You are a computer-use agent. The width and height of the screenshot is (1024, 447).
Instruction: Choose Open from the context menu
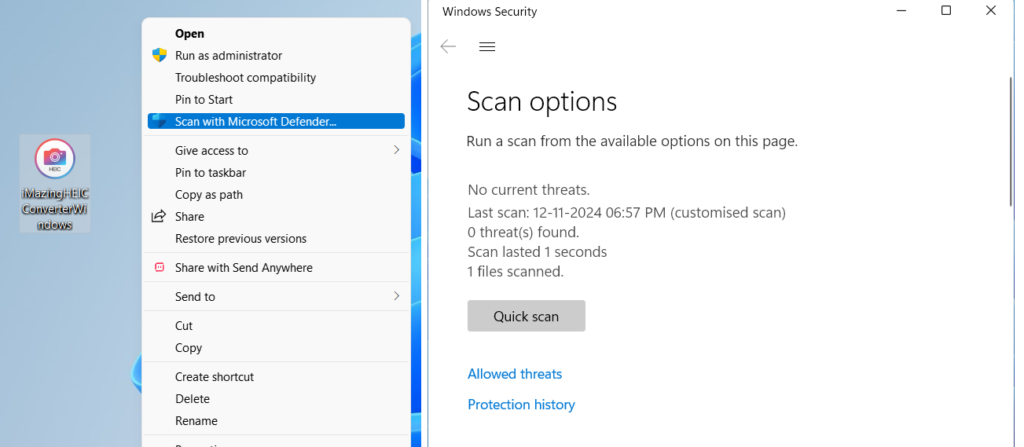point(189,34)
